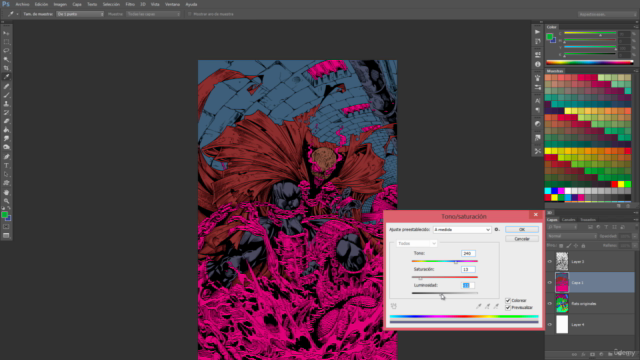The image size is (640, 360).
Task: Select the Zoom tool
Action: [6, 201]
